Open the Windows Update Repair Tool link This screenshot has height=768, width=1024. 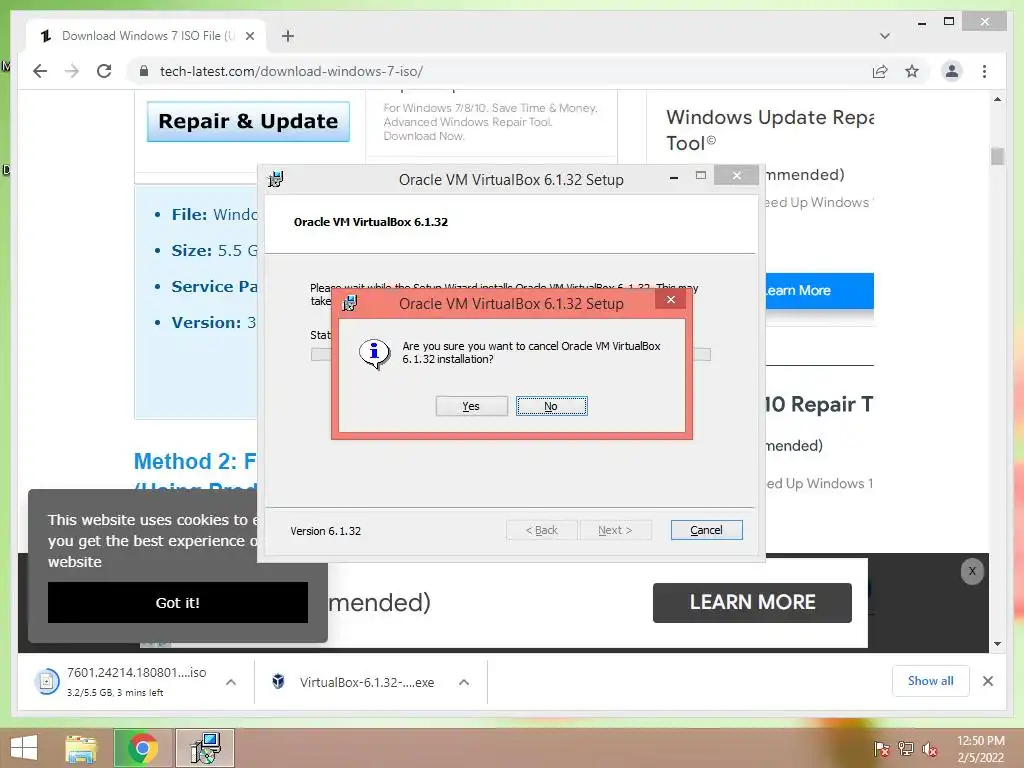pyautogui.click(x=769, y=129)
